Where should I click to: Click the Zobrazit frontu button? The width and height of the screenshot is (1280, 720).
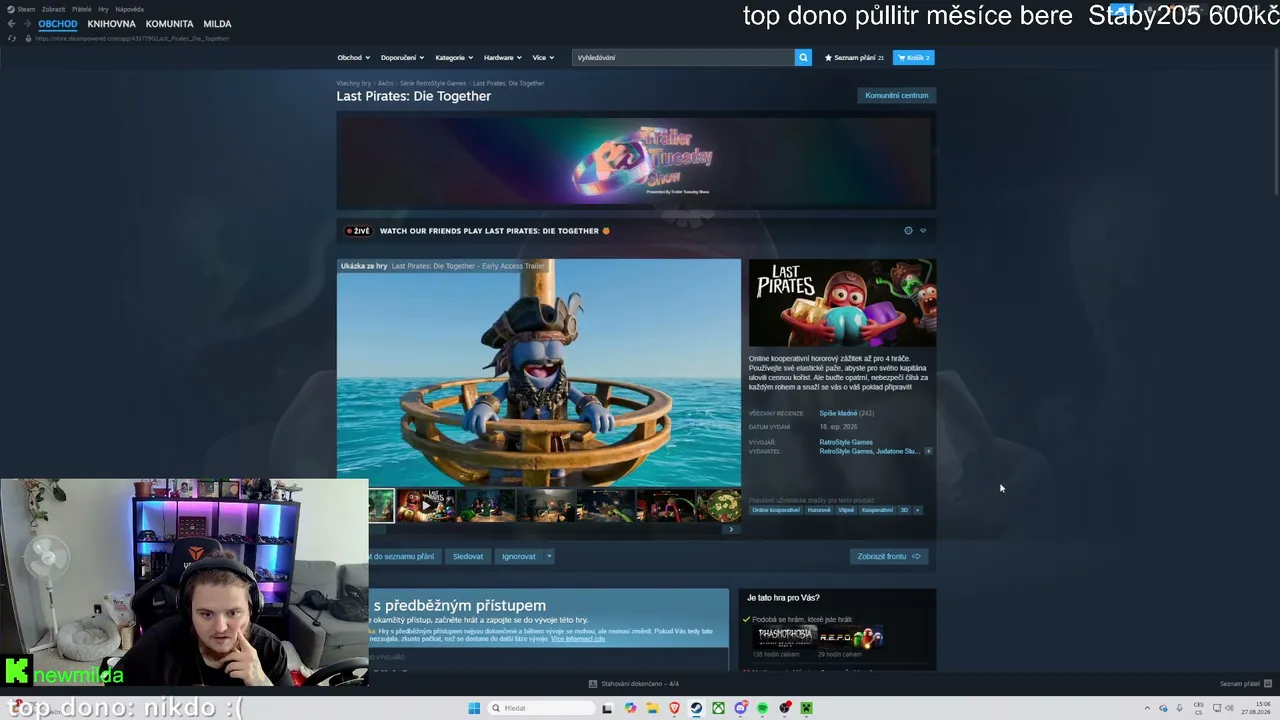coord(889,556)
